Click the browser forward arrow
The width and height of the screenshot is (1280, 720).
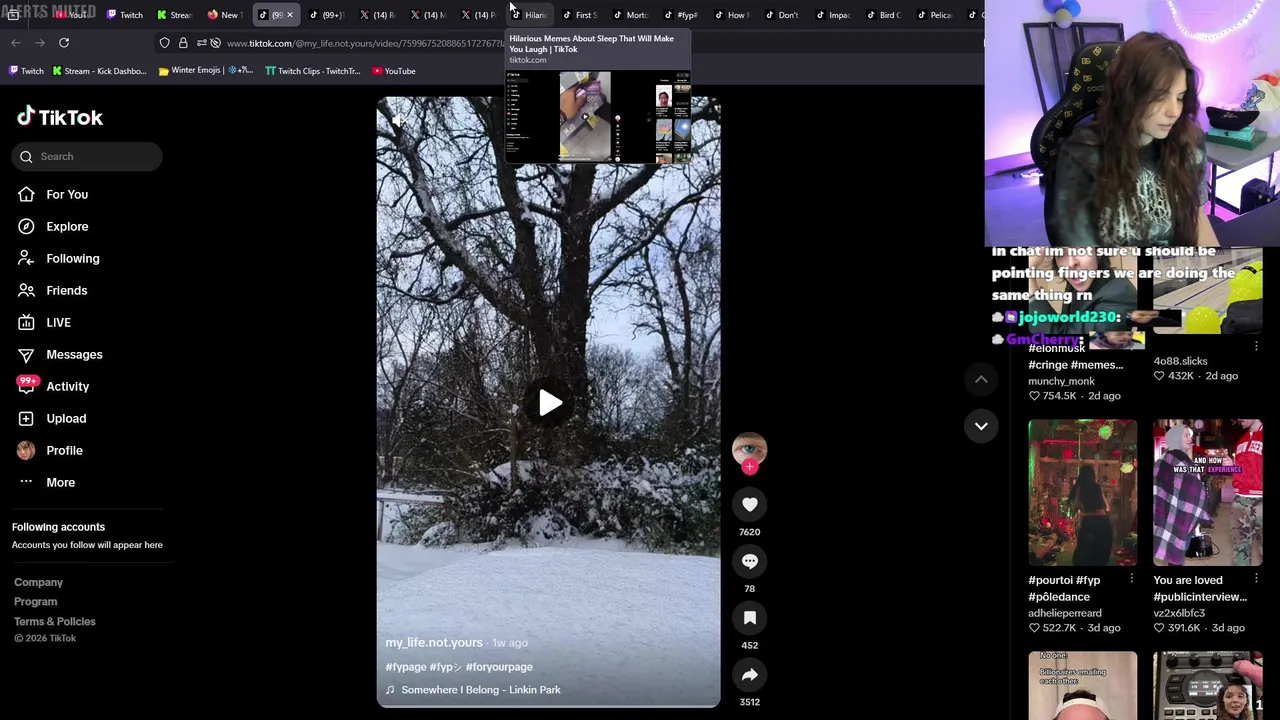[x=39, y=43]
